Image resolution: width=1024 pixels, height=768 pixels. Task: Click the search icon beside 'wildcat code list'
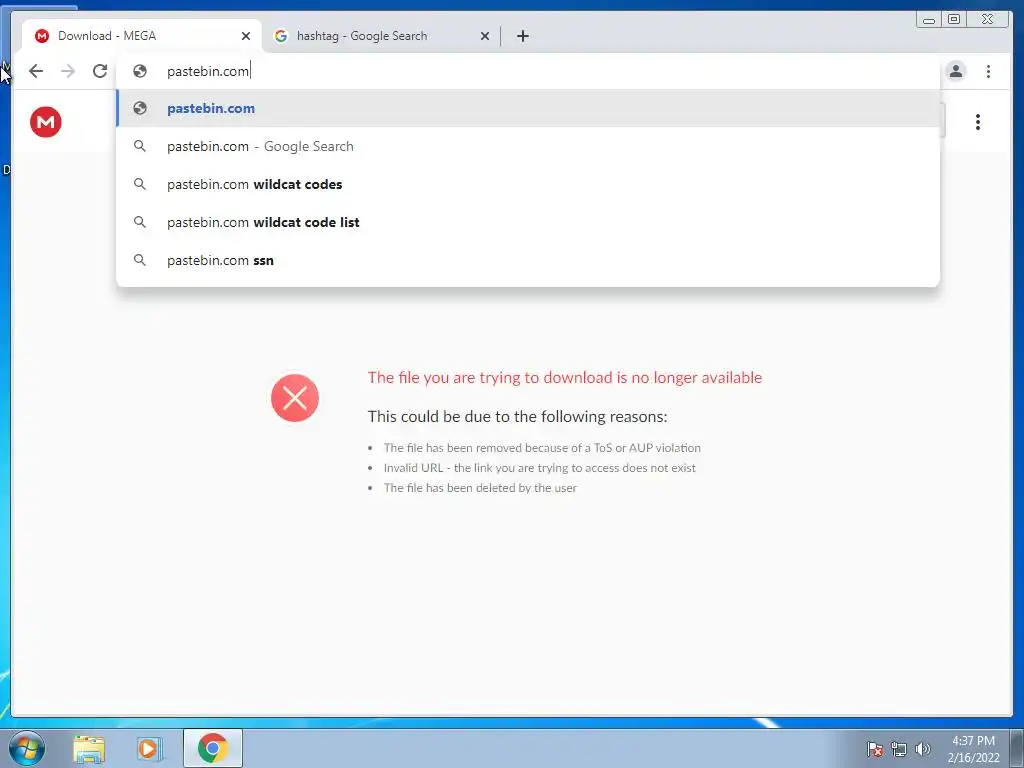click(140, 222)
